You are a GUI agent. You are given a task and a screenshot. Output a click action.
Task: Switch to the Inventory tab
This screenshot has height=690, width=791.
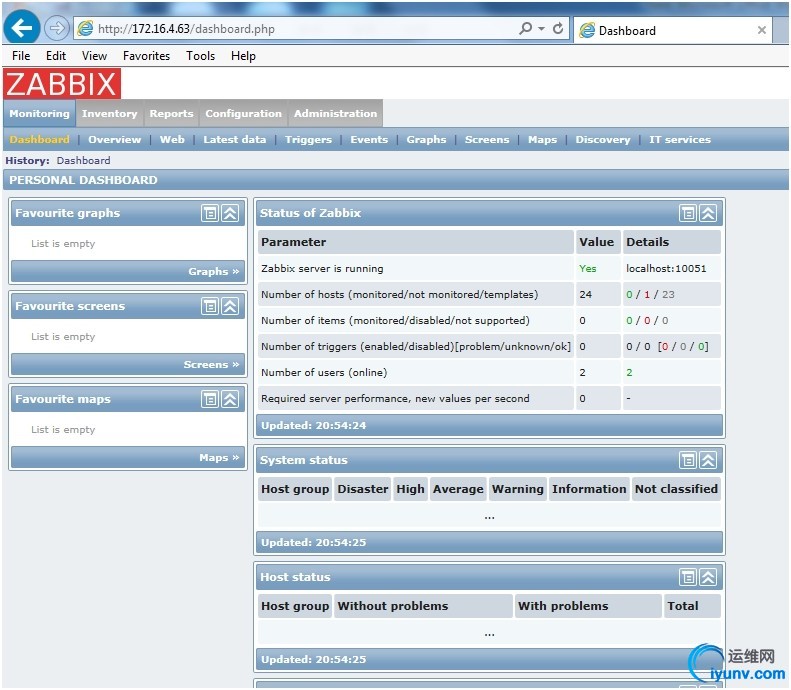coord(109,113)
